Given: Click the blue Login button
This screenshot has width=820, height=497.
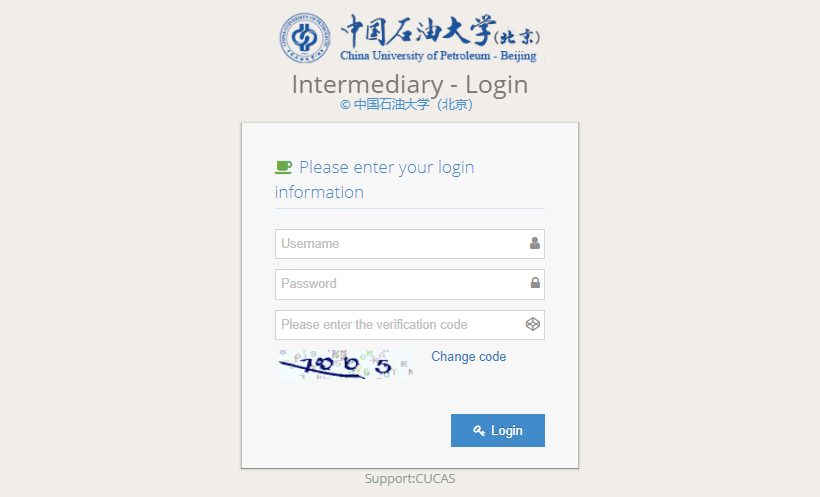Looking at the screenshot, I should (x=498, y=431).
